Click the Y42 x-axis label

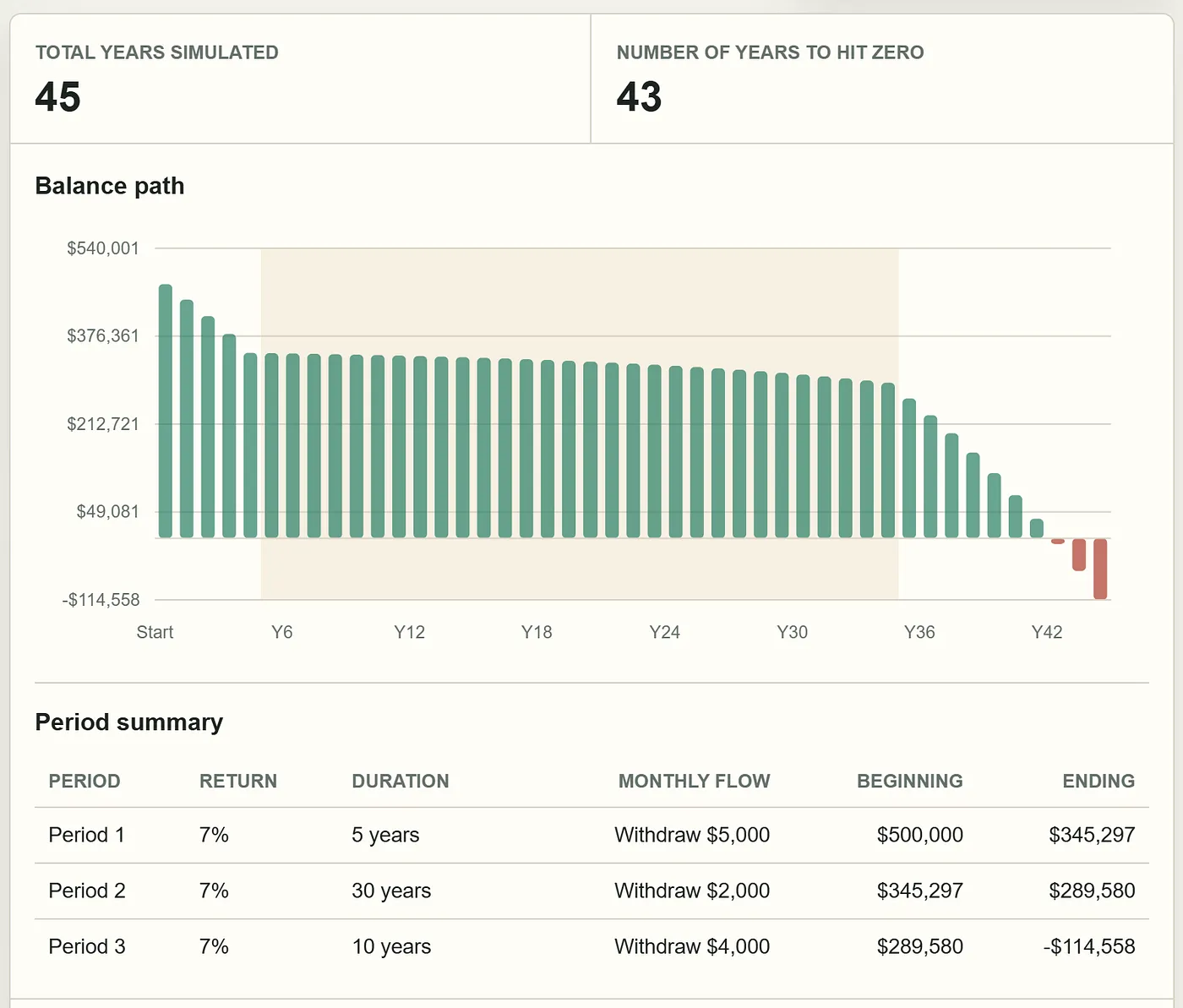tap(1047, 632)
